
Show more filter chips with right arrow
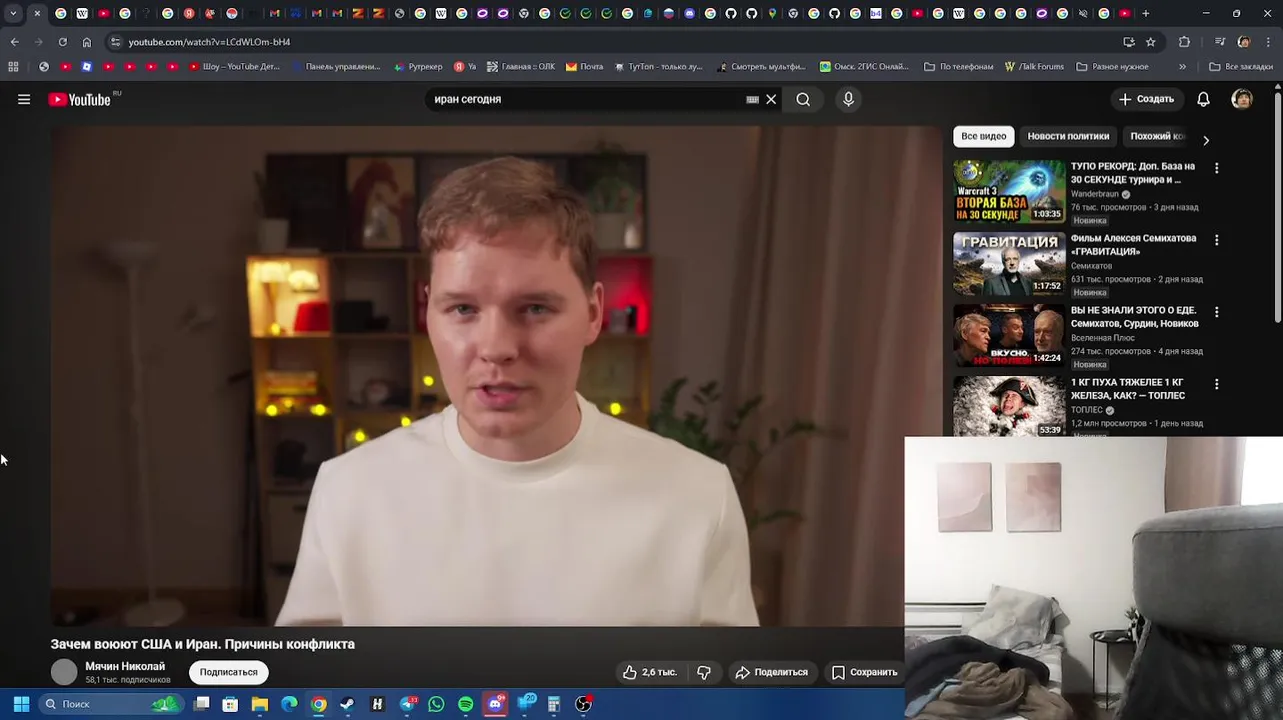1205,140
